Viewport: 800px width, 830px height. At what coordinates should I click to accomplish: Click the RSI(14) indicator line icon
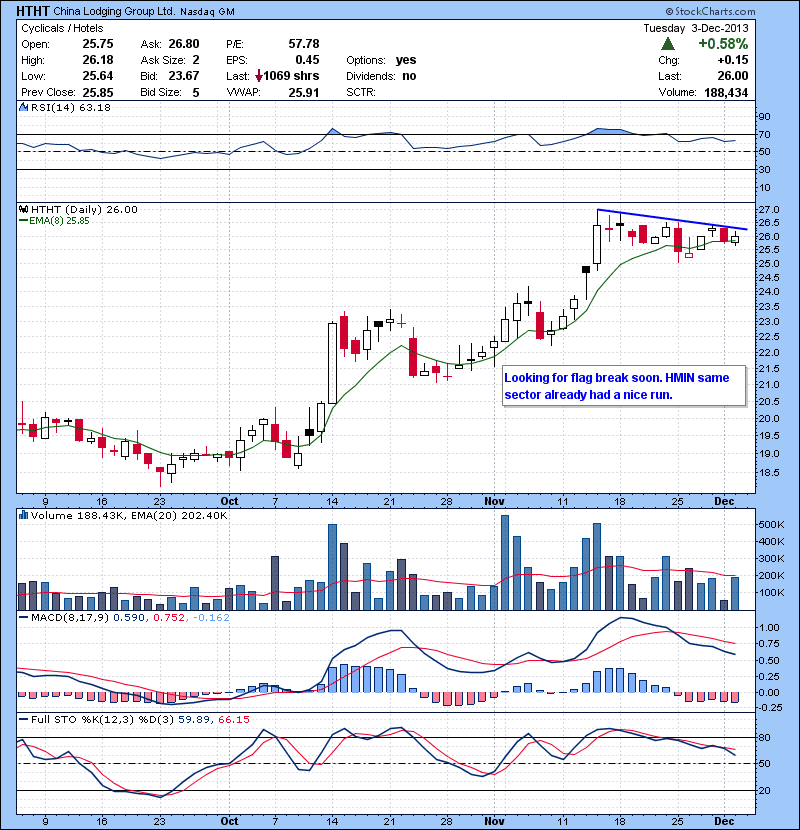[x=23, y=107]
